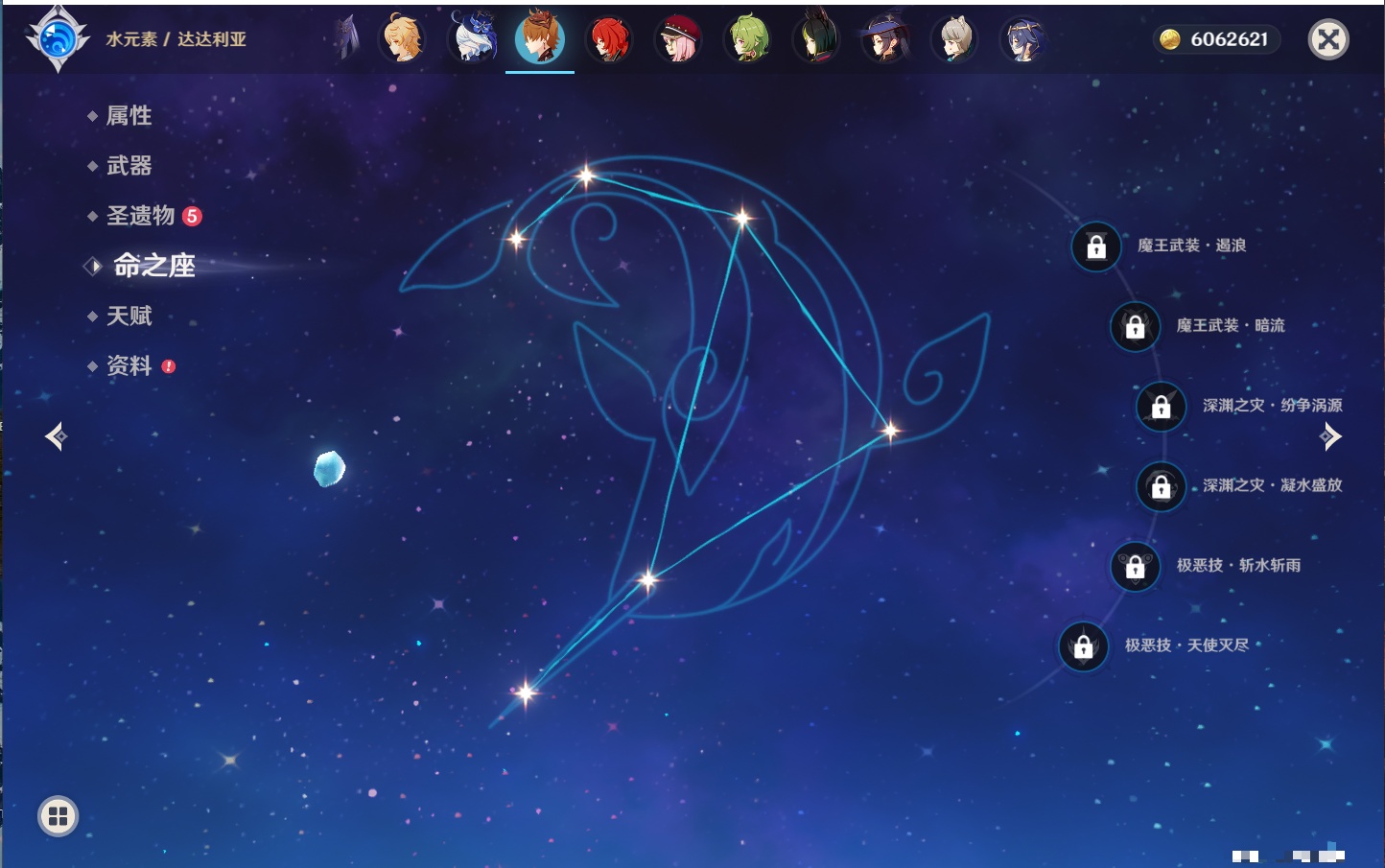Open the 武器 weapon menu
The height and width of the screenshot is (868, 1385).
(x=129, y=166)
